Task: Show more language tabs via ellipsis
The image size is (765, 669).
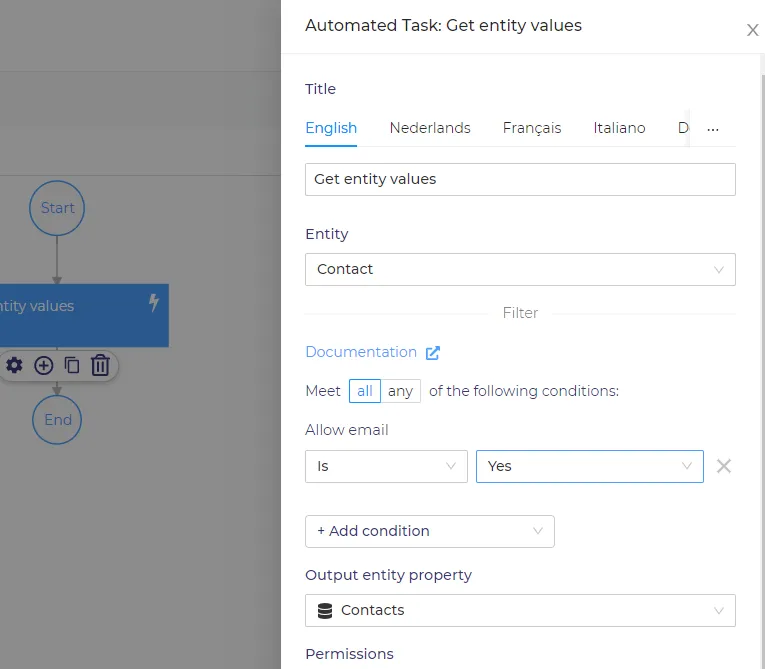Action: [x=713, y=129]
